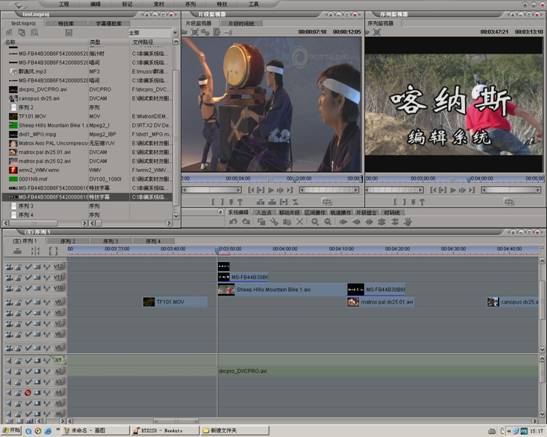
Task: Click the source monitor's right shuttle slider
Action: (329, 190)
